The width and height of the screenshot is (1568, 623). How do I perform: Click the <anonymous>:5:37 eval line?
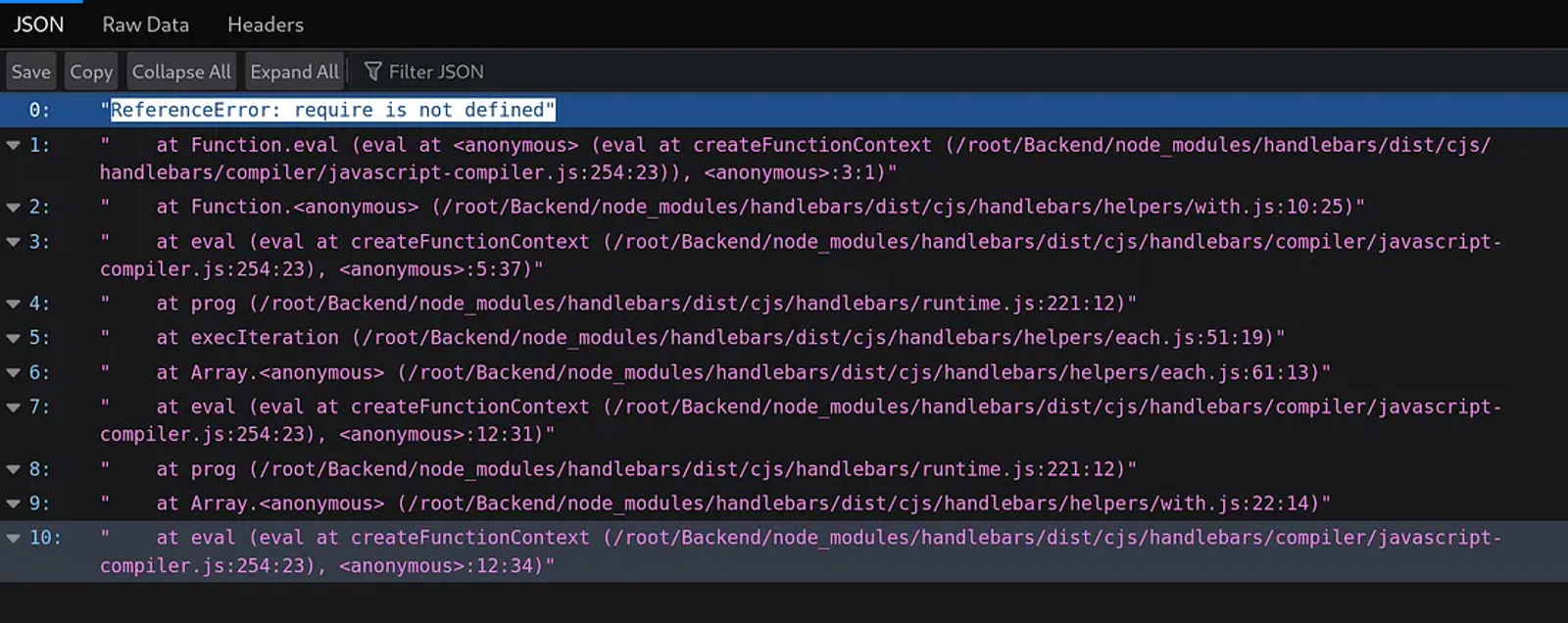coord(801,255)
